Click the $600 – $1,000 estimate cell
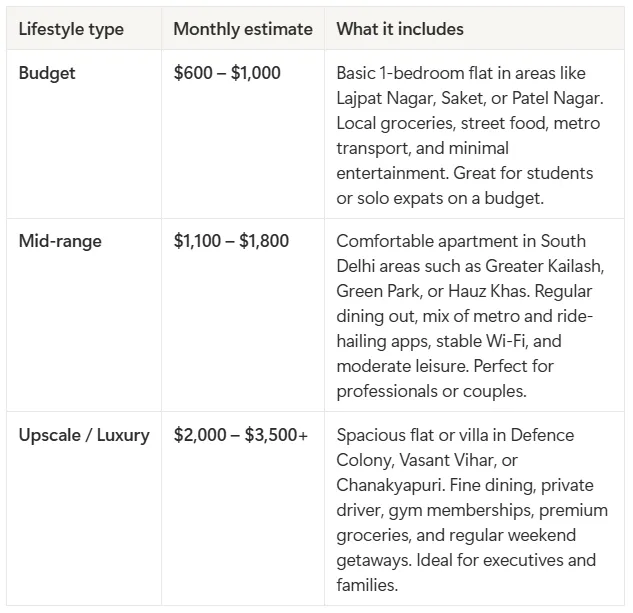Viewport: 633px width, 613px height. click(x=227, y=73)
